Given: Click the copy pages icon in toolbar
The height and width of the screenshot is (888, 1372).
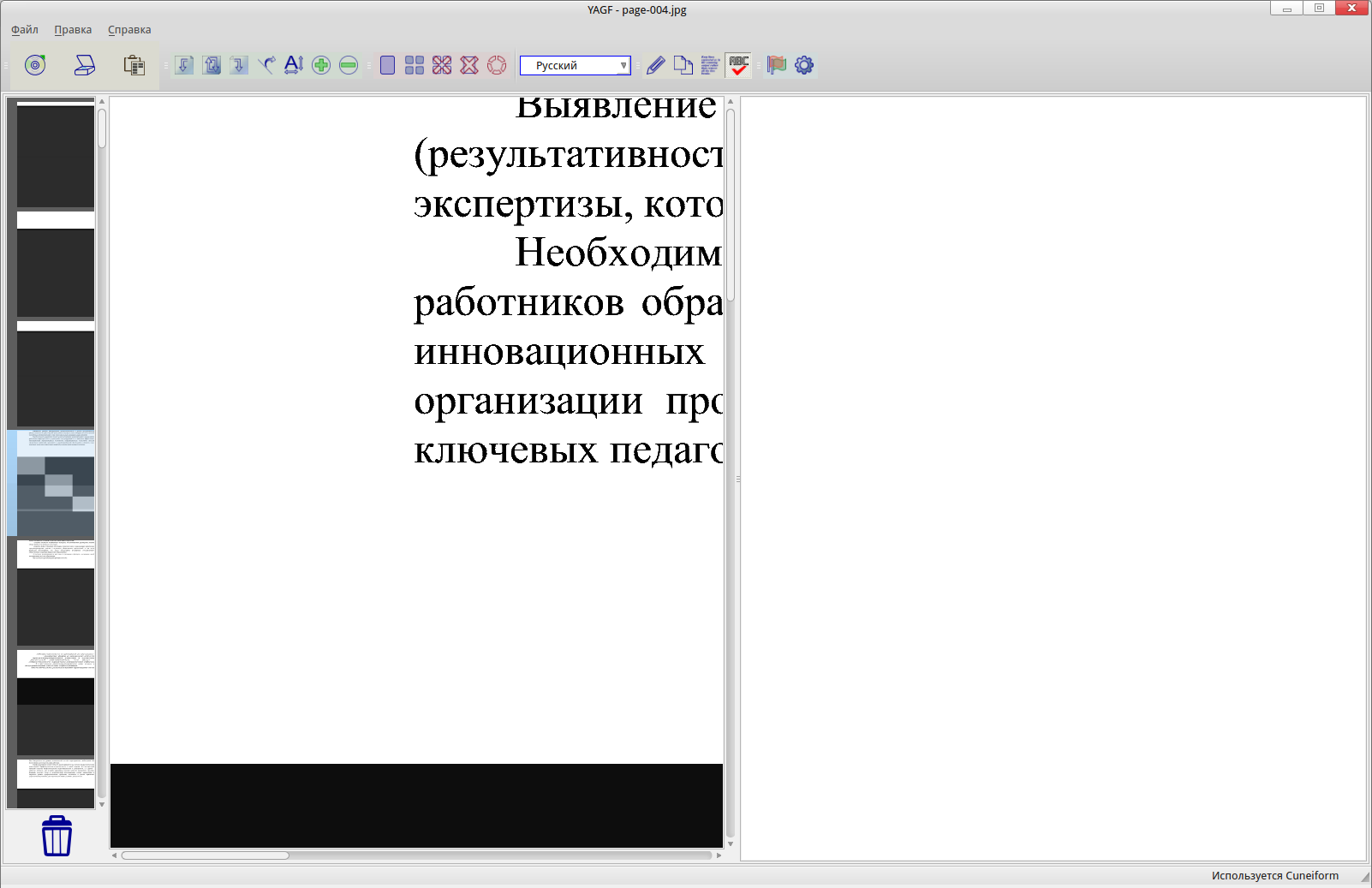Looking at the screenshot, I should pyautogui.click(x=683, y=65).
